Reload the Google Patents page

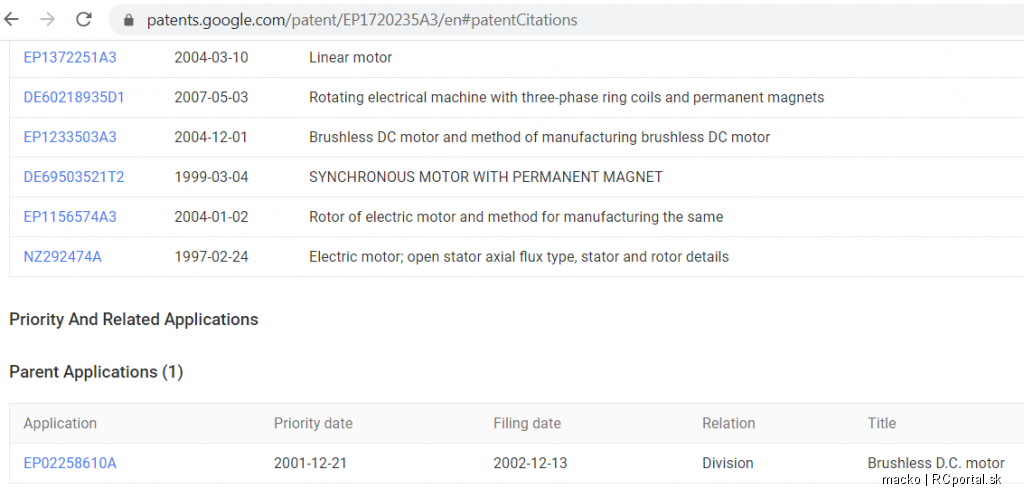(84, 20)
